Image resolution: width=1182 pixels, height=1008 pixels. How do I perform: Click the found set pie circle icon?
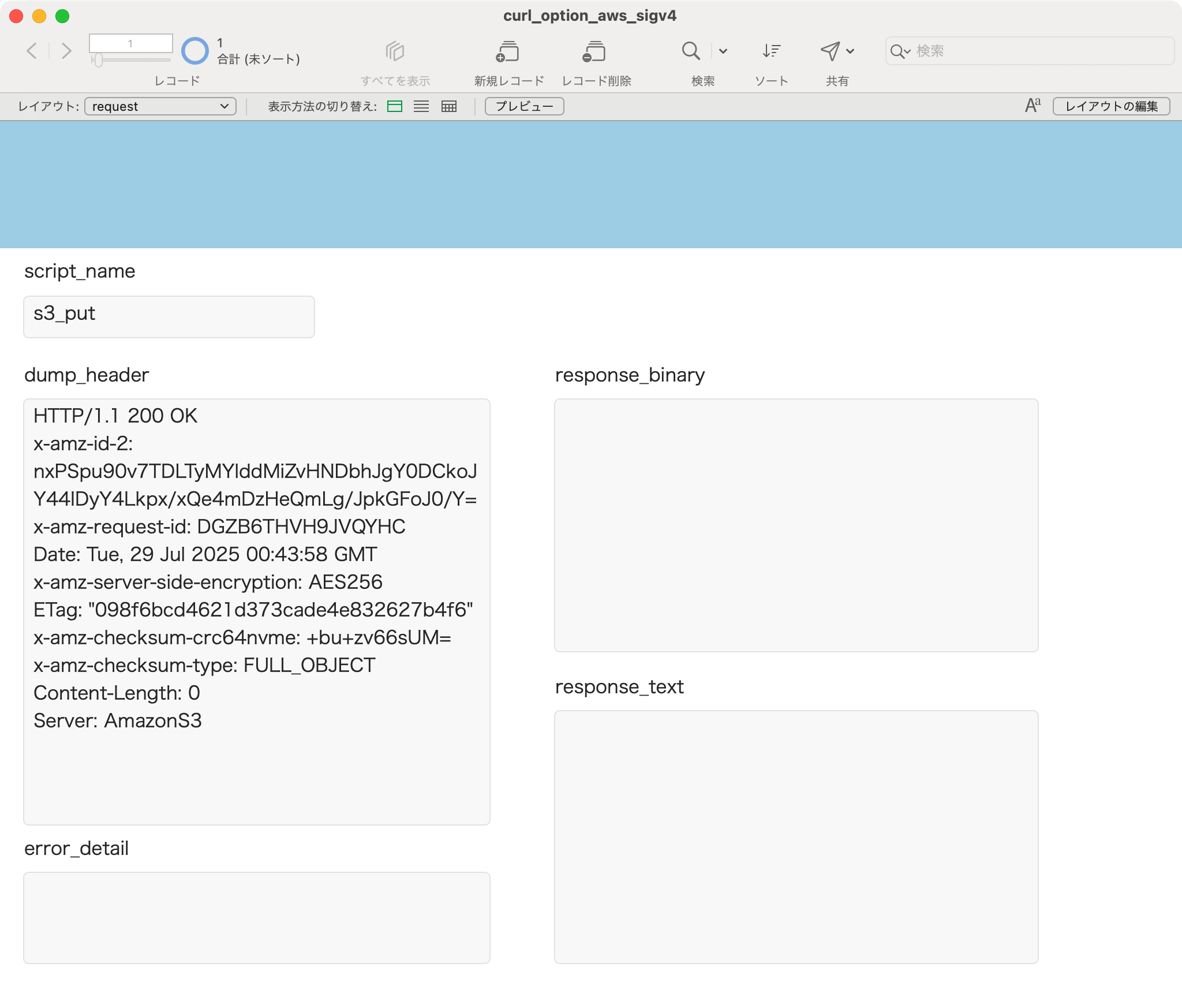194,51
